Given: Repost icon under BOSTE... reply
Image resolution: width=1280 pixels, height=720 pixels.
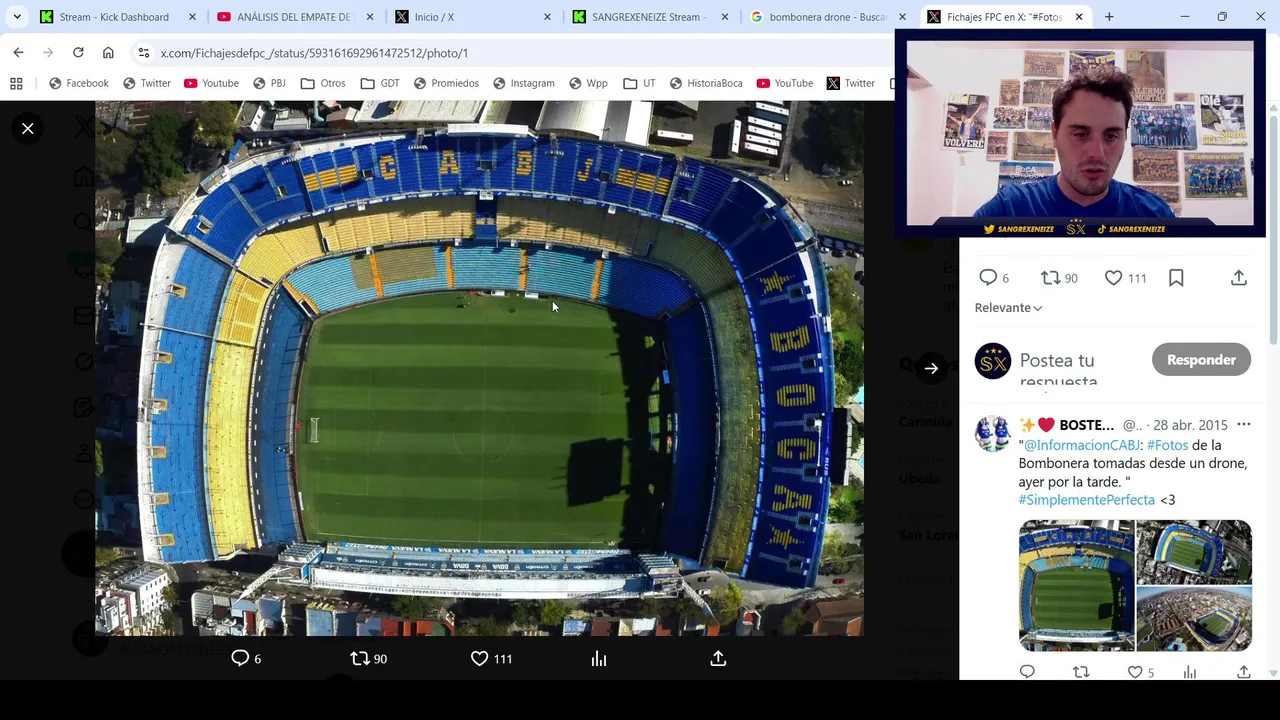Looking at the screenshot, I should pos(1081,672).
